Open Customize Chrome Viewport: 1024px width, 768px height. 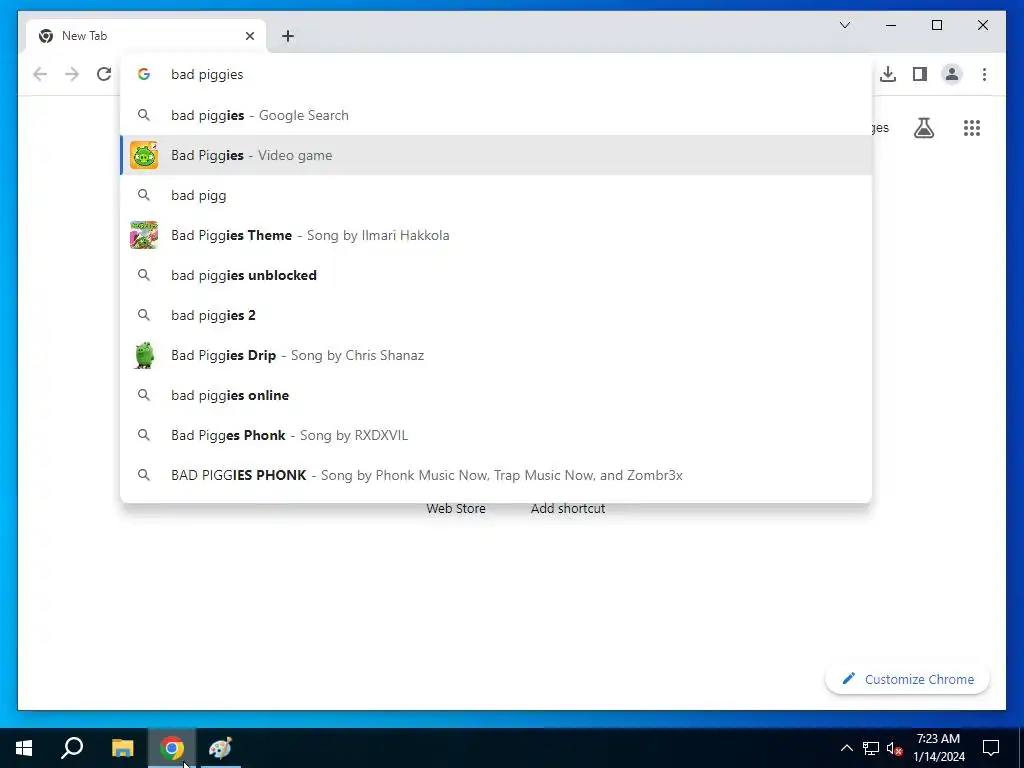click(x=907, y=679)
